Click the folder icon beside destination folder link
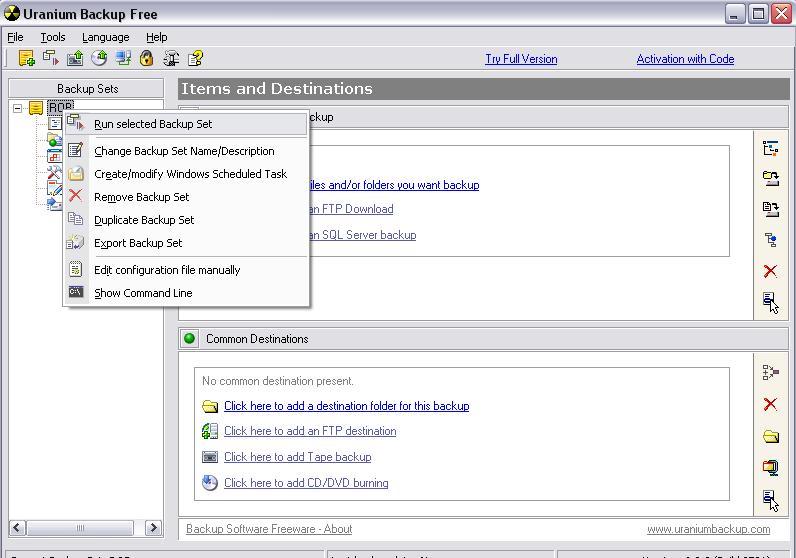796x558 pixels. click(x=210, y=406)
